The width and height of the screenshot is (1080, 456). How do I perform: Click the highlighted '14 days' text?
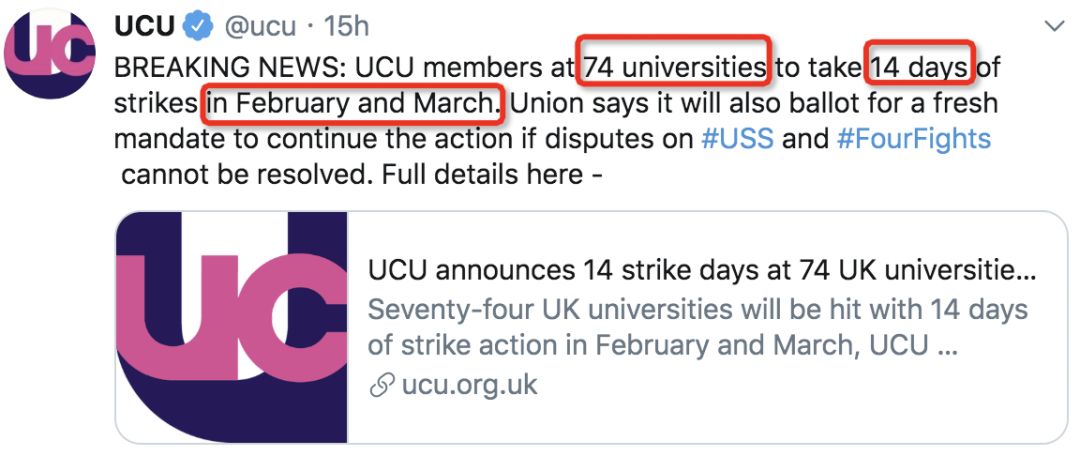click(x=919, y=68)
